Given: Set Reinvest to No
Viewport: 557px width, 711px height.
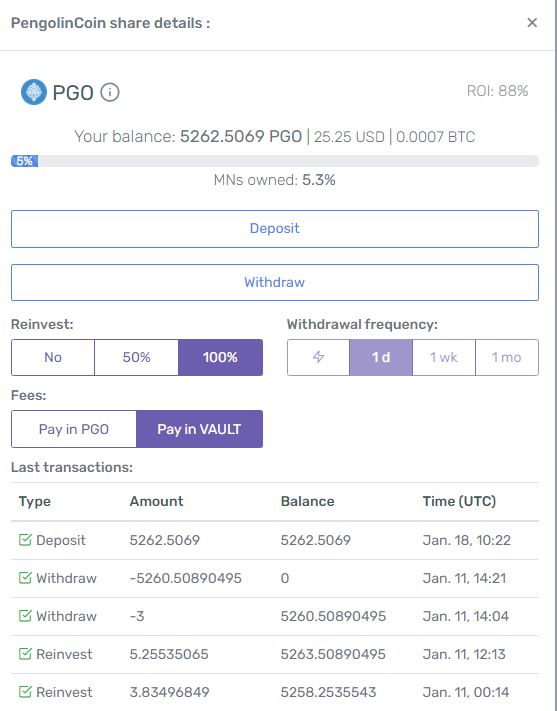Looking at the screenshot, I should pos(53,357).
